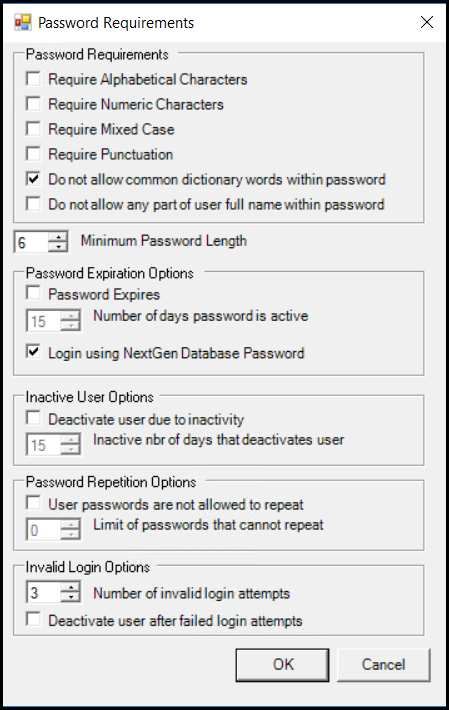This screenshot has height=710, width=449.
Task: Increase Minimum Password Length with up arrow
Action: click(x=57, y=236)
